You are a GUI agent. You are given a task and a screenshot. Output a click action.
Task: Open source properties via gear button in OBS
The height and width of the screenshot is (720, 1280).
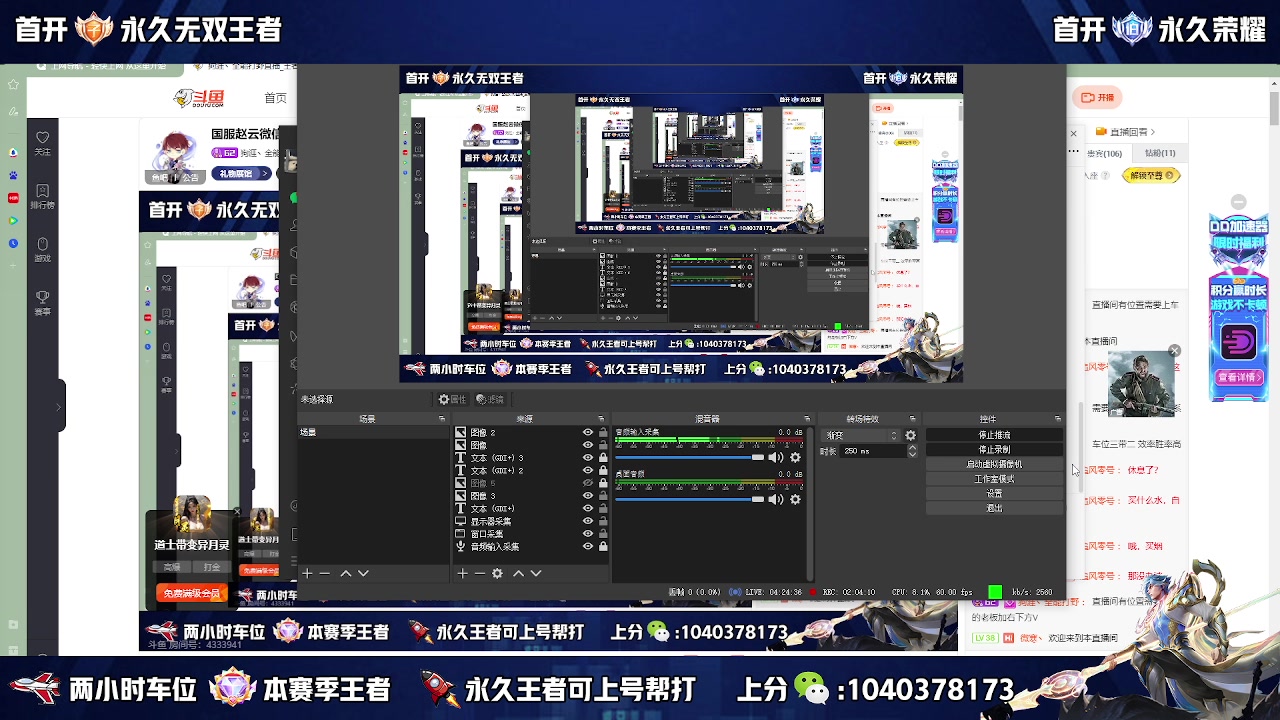click(452, 399)
